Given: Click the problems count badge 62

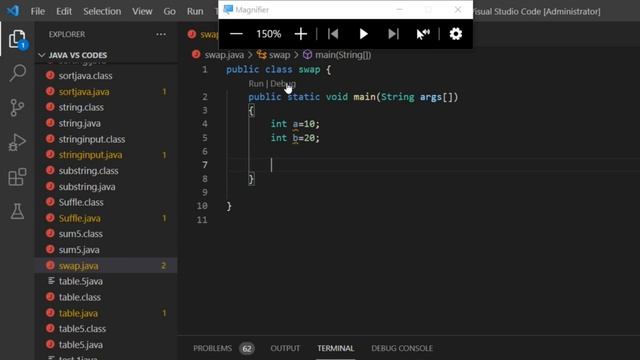Looking at the screenshot, I should coord(247,349).
